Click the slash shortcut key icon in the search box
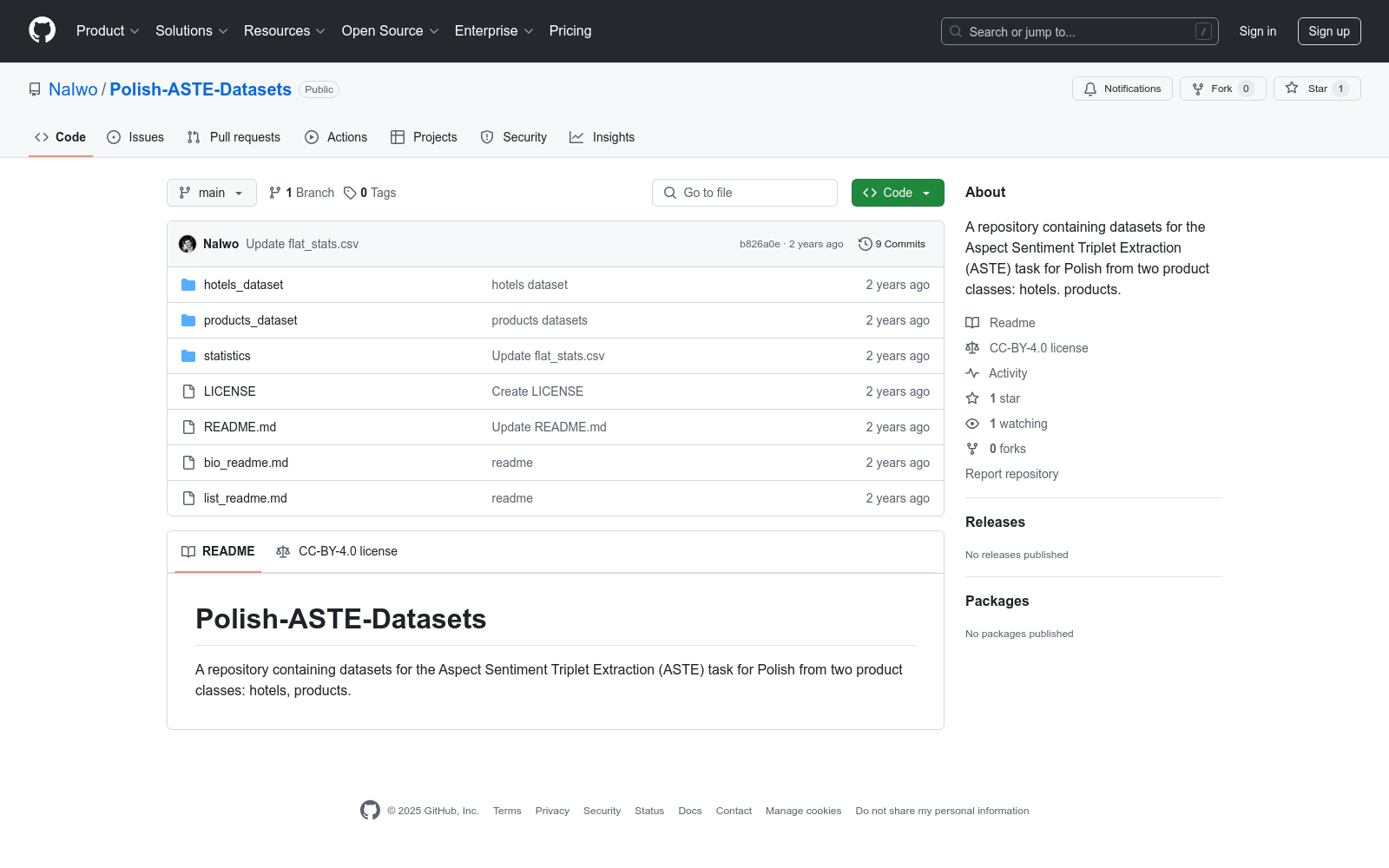The width and height of the screenshot is (1389, 868). [1203, 31]
